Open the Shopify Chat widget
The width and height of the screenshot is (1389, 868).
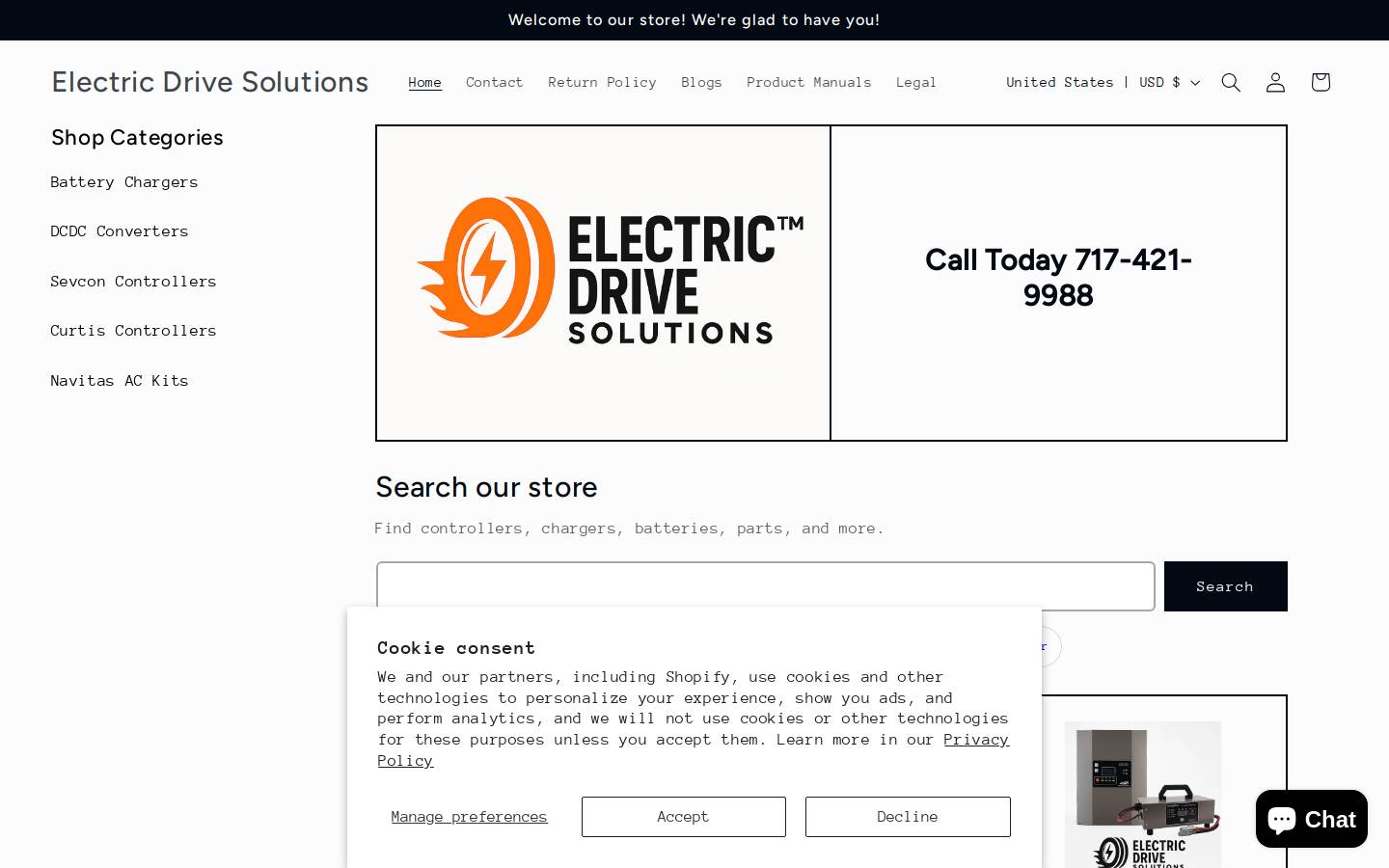(x=1312, y=819)
